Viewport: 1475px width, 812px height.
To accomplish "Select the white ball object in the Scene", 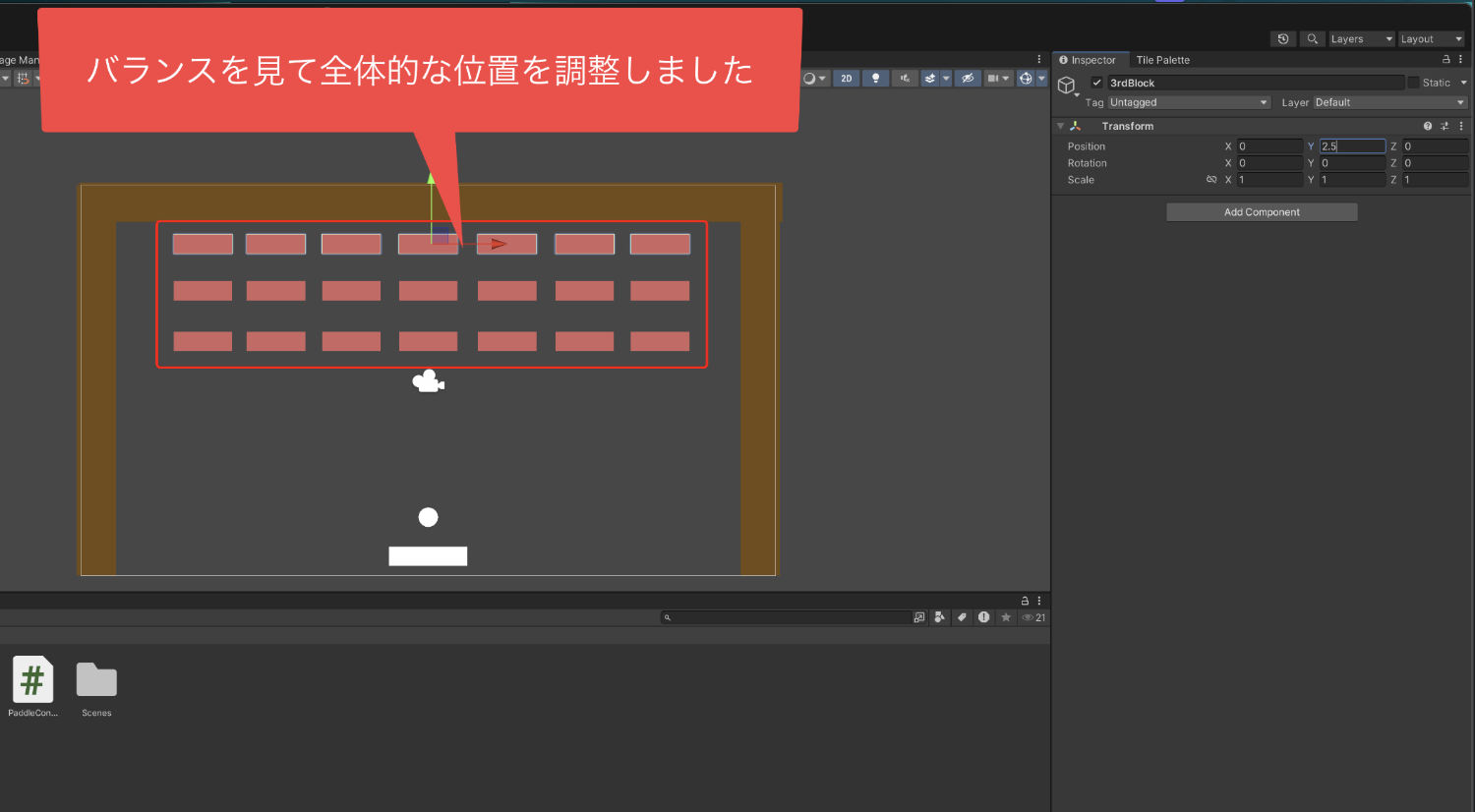I will pyautogui.click(x=428, y=517).
